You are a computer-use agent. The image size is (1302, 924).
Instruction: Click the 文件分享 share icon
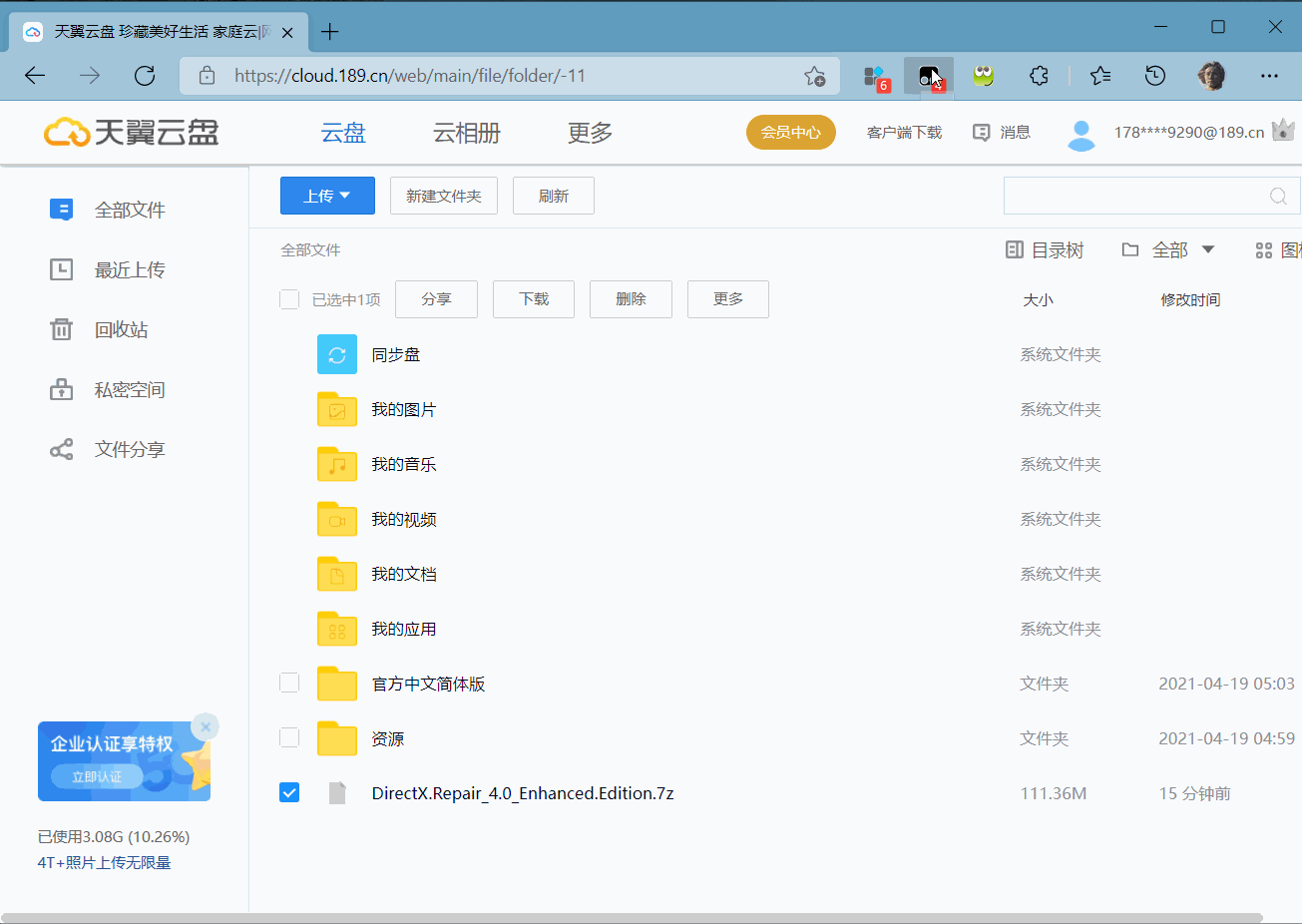[x=62, y=449]
